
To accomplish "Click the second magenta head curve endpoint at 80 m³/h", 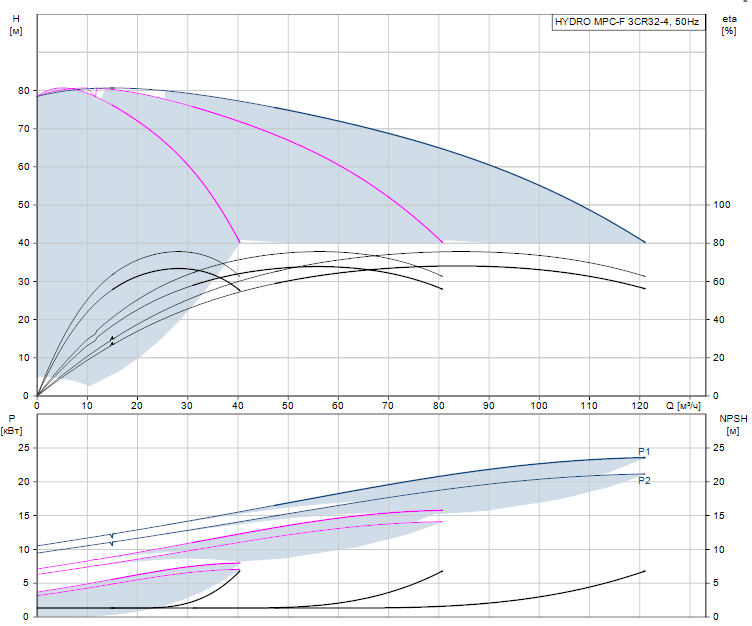I will [442, 242].
